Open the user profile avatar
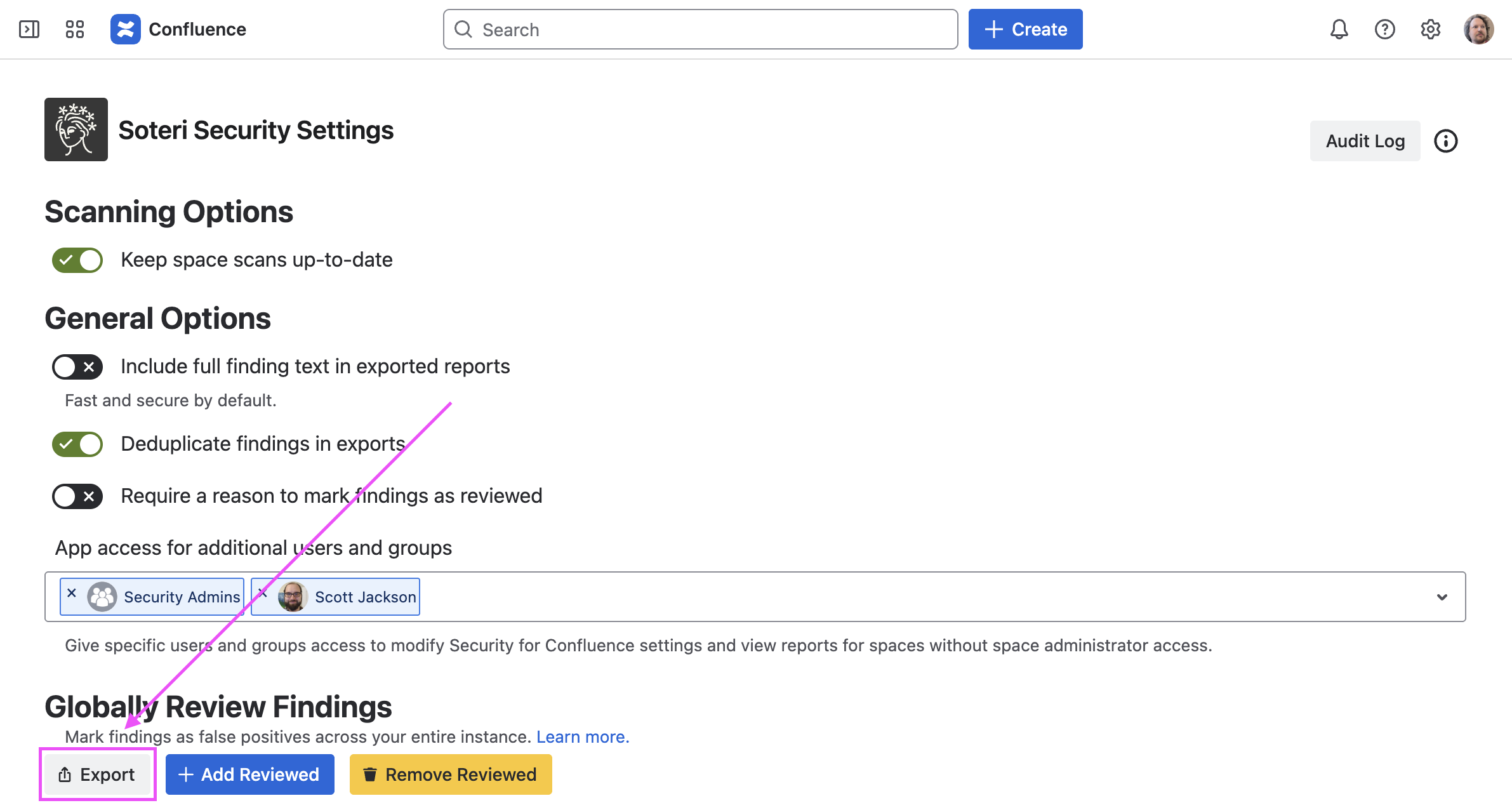 point(1478,29)
